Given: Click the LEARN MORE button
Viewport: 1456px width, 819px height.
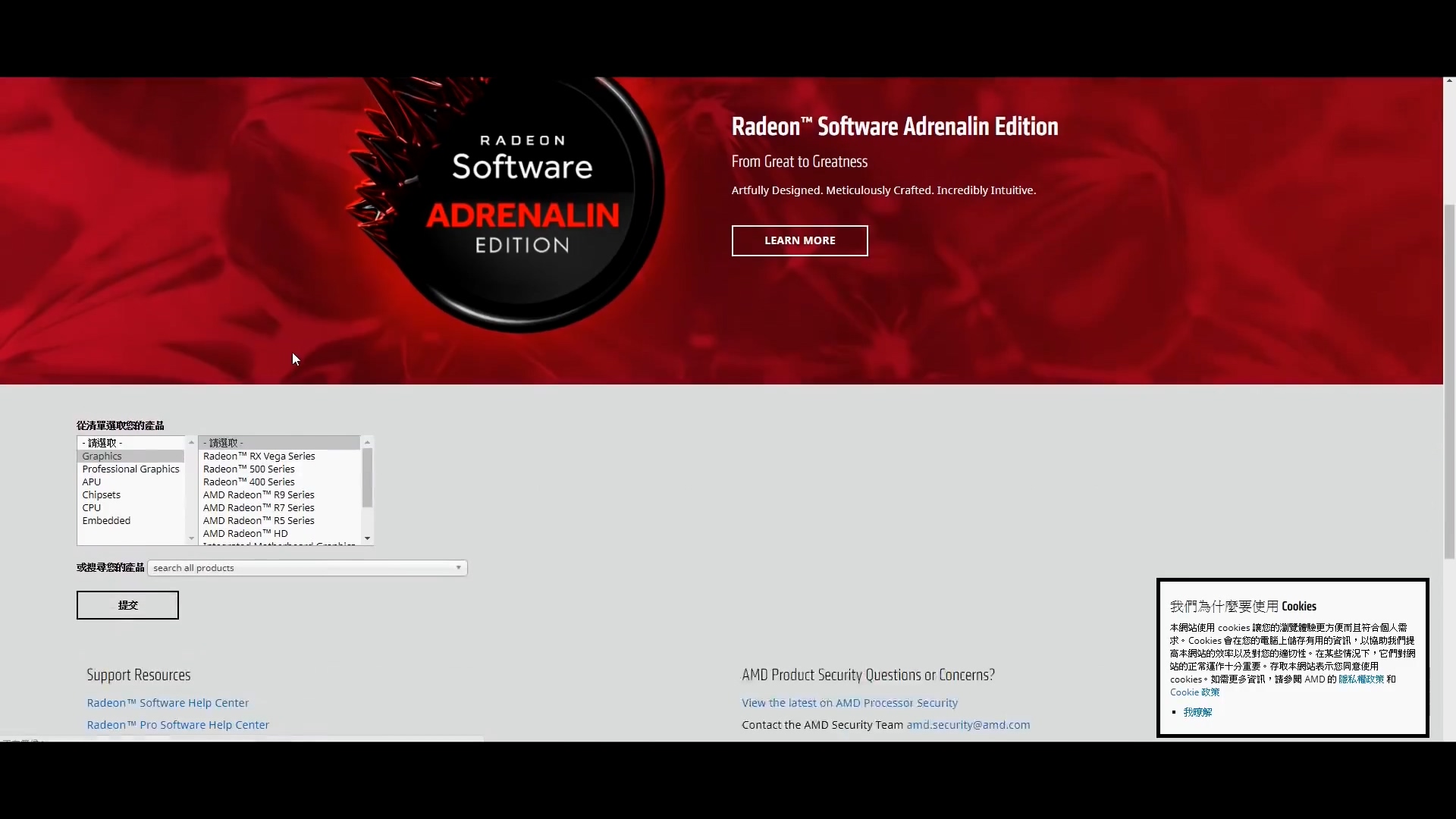Looking at the screenshot, I should coord(799,240).
